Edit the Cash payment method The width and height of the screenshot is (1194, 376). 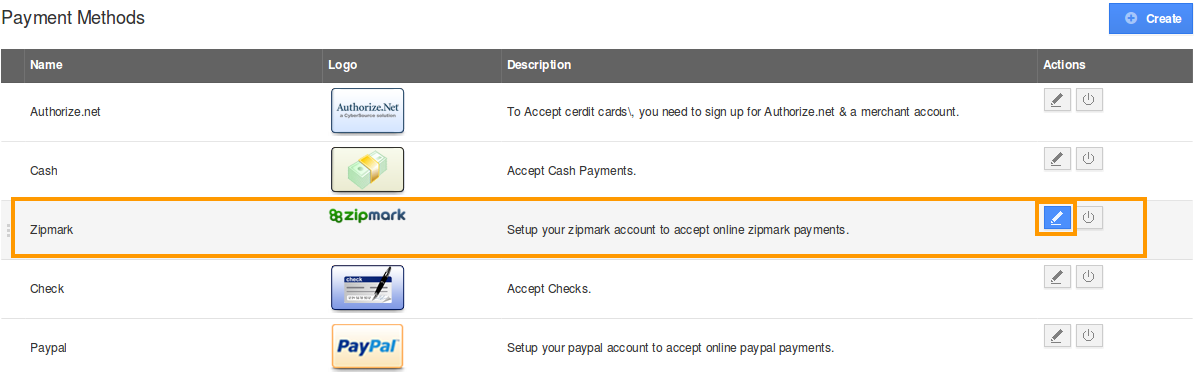(x=1057, y=158)
